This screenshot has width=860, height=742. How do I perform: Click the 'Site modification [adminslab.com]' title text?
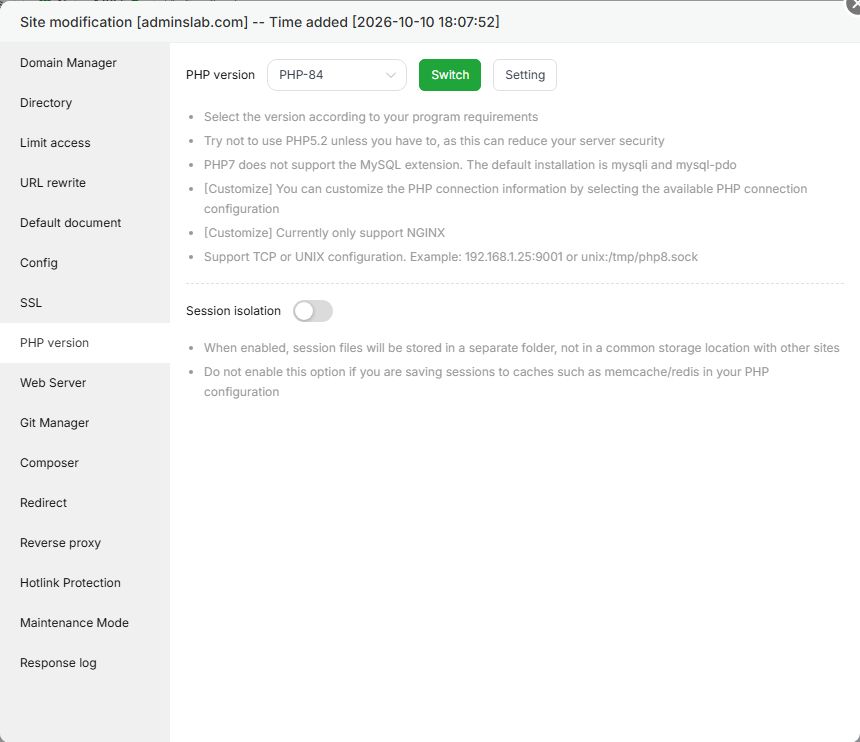[134, 22]
